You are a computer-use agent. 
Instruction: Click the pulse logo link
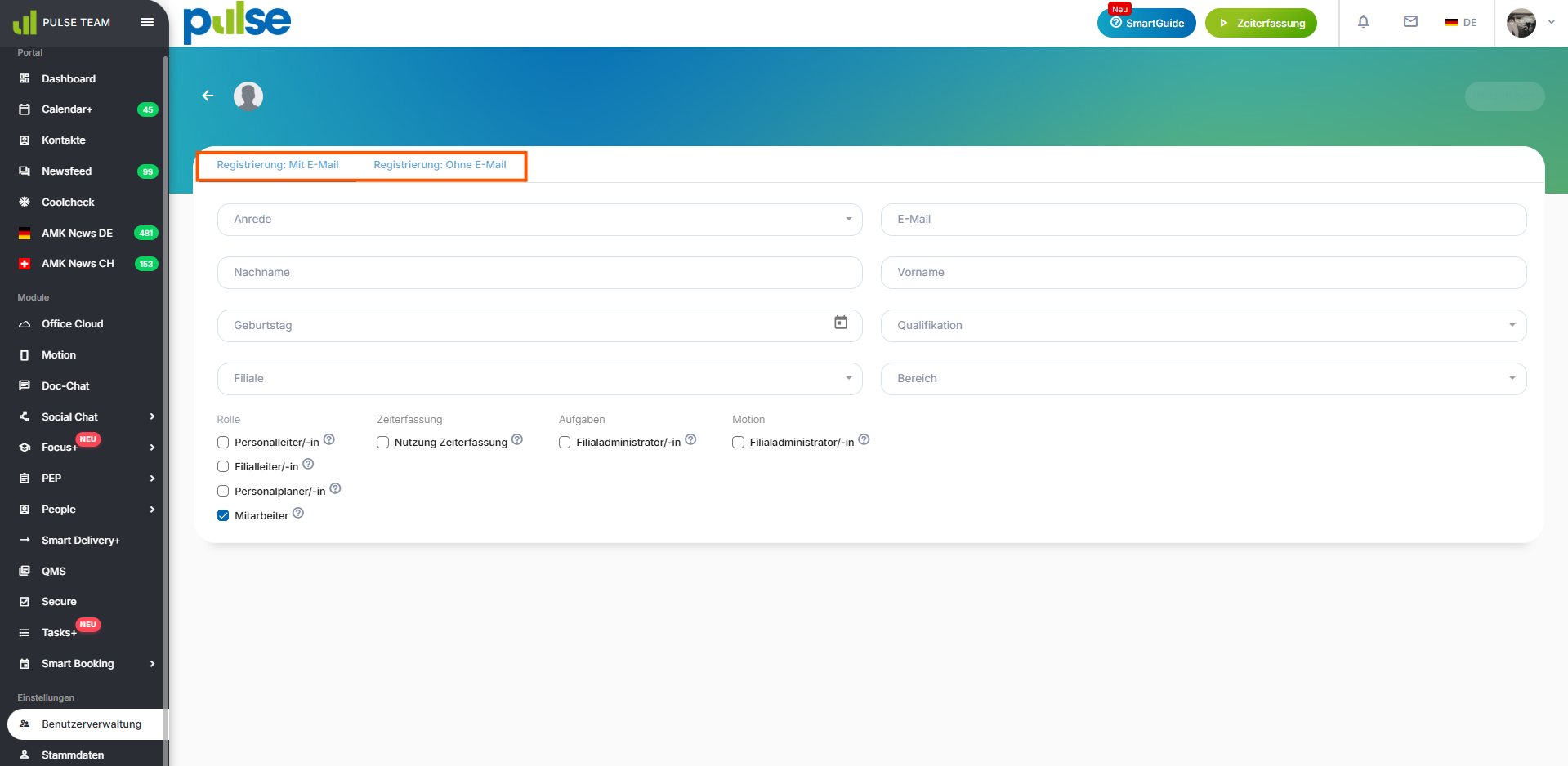[x=237, y=23]
